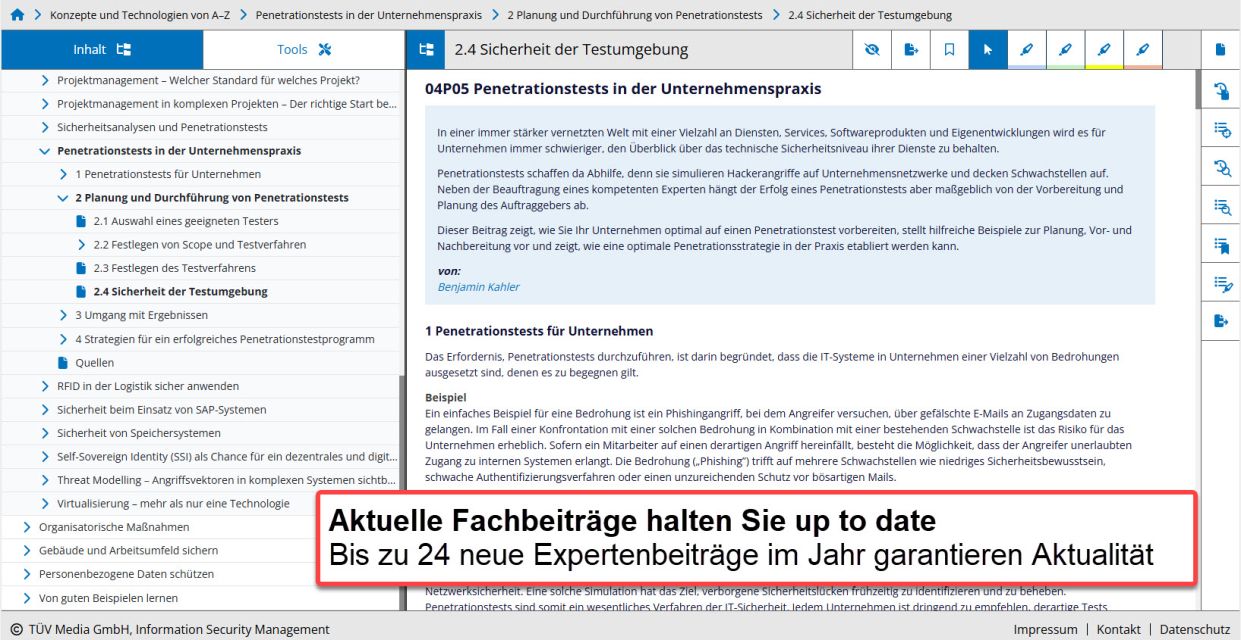Screen dimensions: 1241x640
Task: Toggle the crossed-eye visibility icon
Action: [871, 49]
